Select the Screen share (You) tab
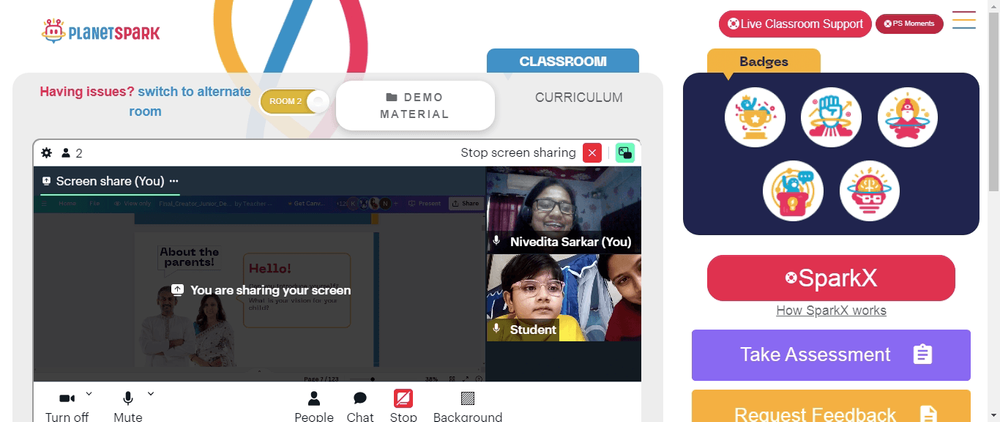The image size is (1000, 422). point(110,181)
